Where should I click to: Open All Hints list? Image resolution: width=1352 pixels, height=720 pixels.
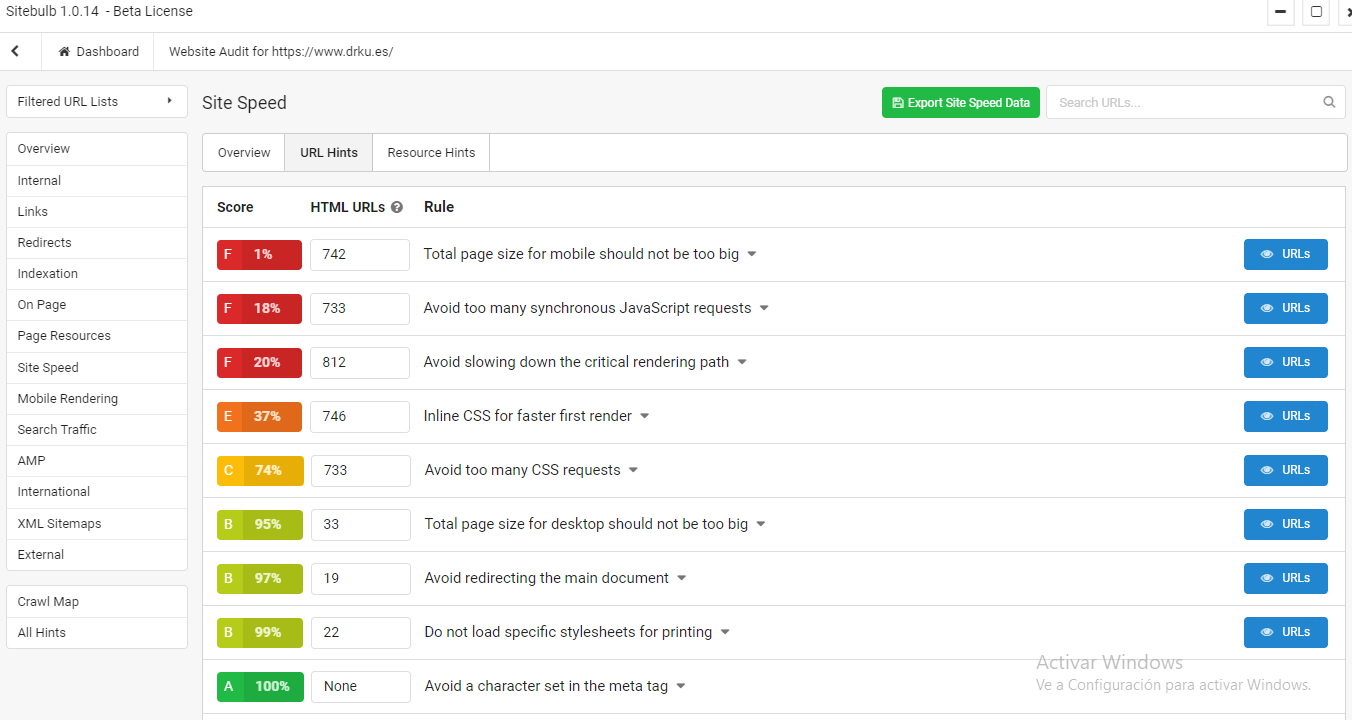(x=97, y=633)
